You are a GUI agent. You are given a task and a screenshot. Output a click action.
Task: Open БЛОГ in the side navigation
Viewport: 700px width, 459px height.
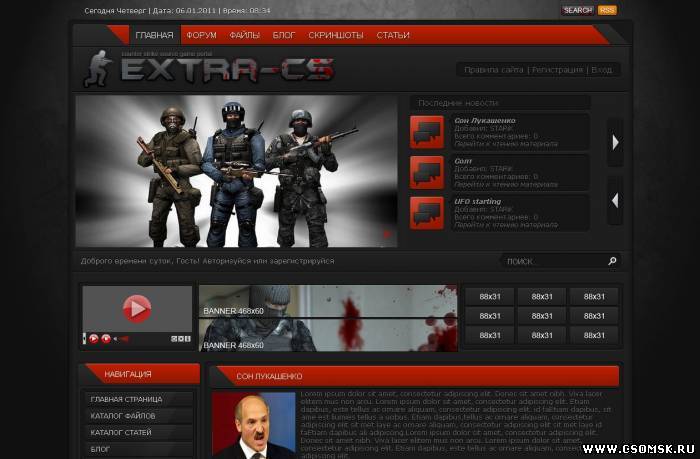pos(139,449)
